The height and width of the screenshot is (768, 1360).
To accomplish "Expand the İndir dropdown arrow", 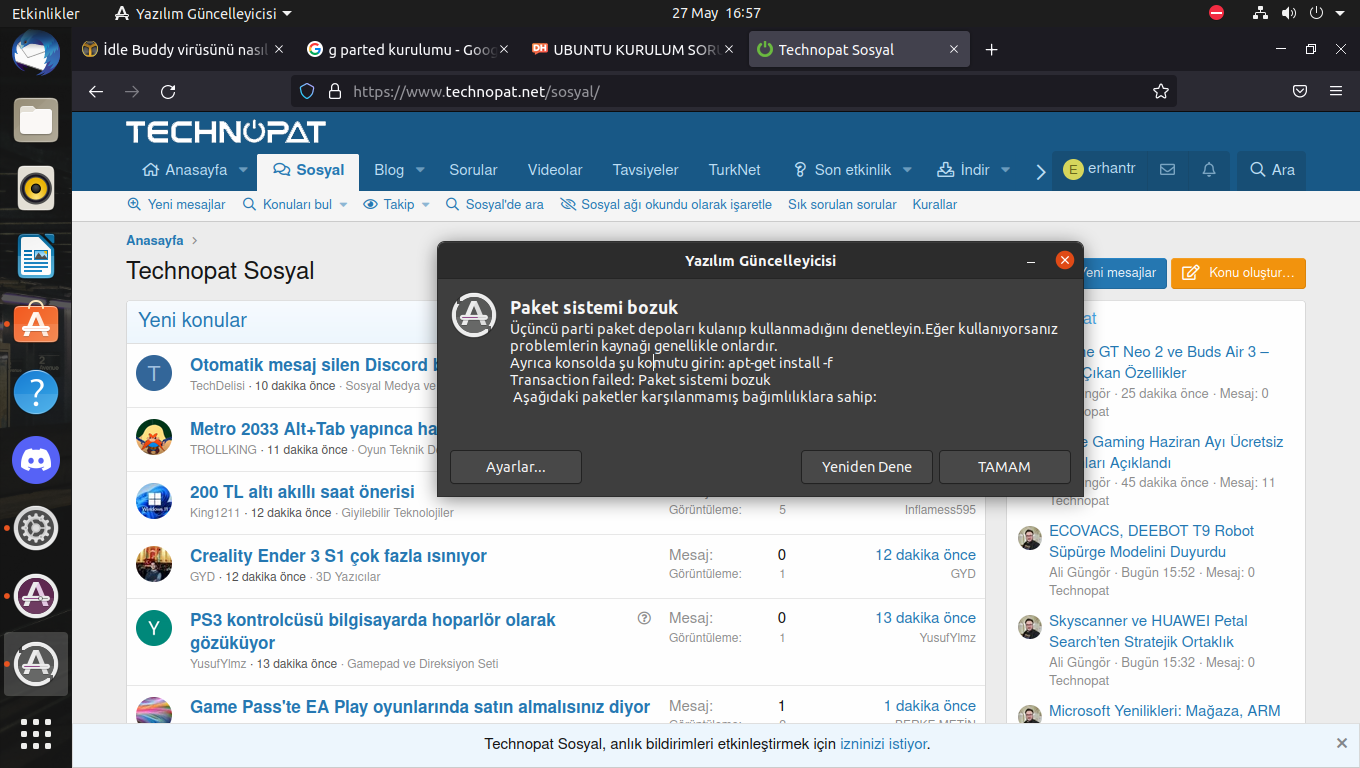I will coord(1005,170).
